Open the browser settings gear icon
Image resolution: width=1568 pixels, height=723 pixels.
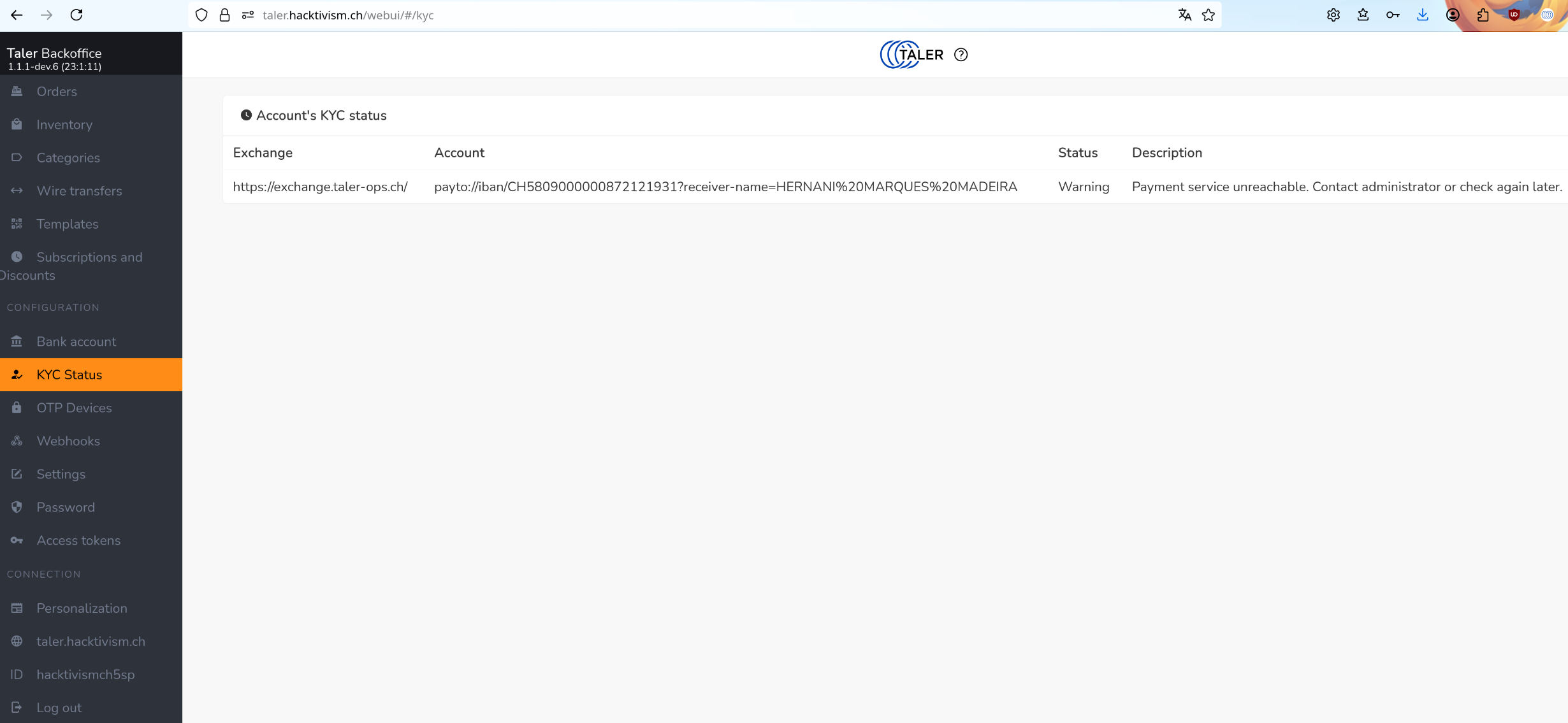[x=1333, y=15]
